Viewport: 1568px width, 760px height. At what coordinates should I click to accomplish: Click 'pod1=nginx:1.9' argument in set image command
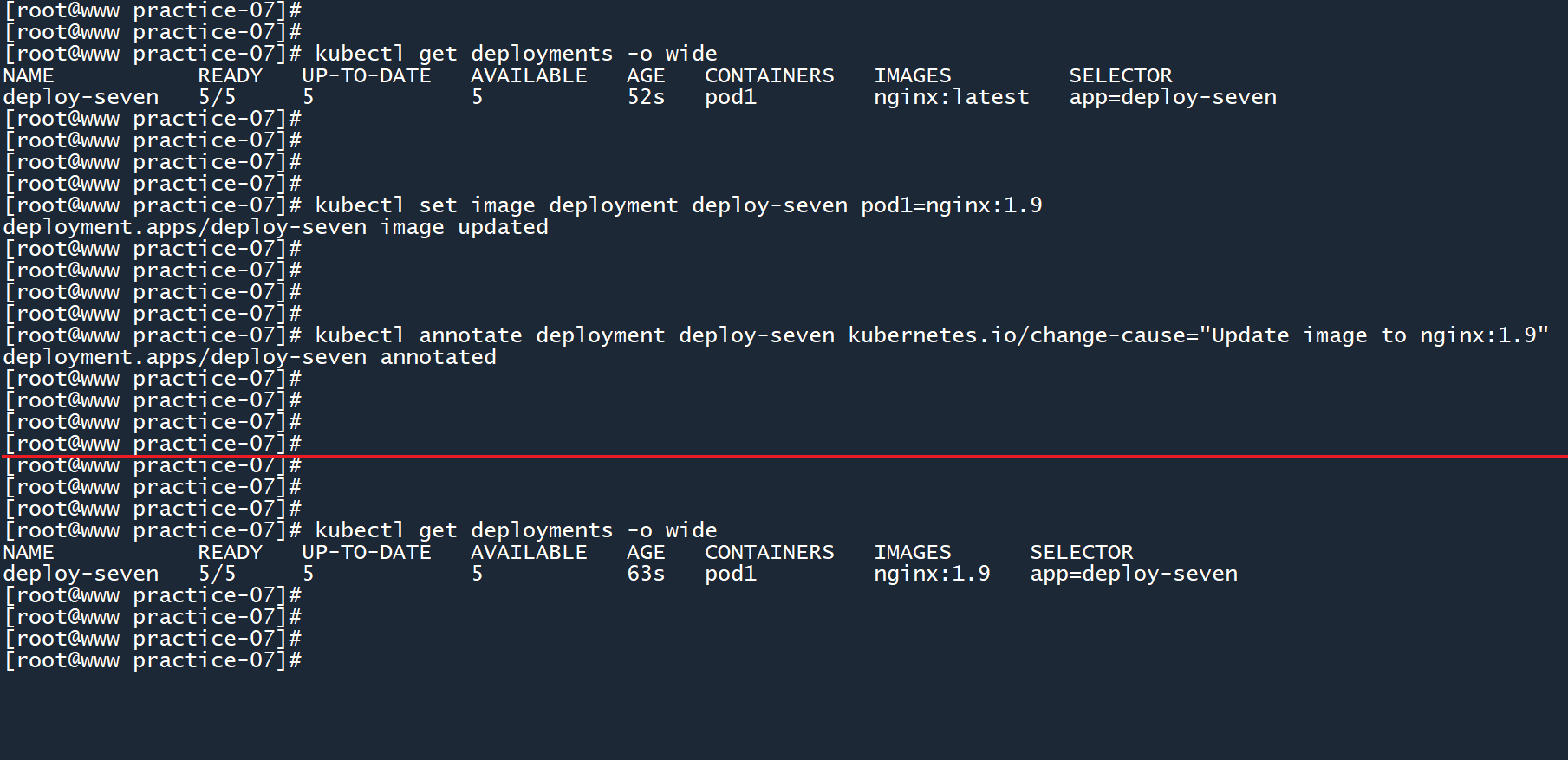[x=951, y=205]
